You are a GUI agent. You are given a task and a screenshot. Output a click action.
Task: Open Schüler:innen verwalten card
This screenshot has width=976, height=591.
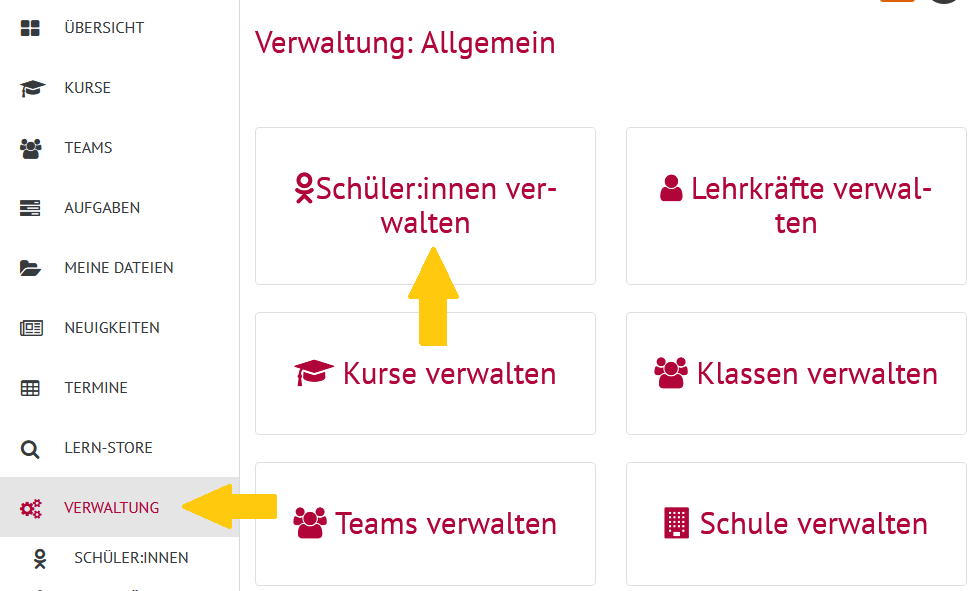tap(425, 206)
